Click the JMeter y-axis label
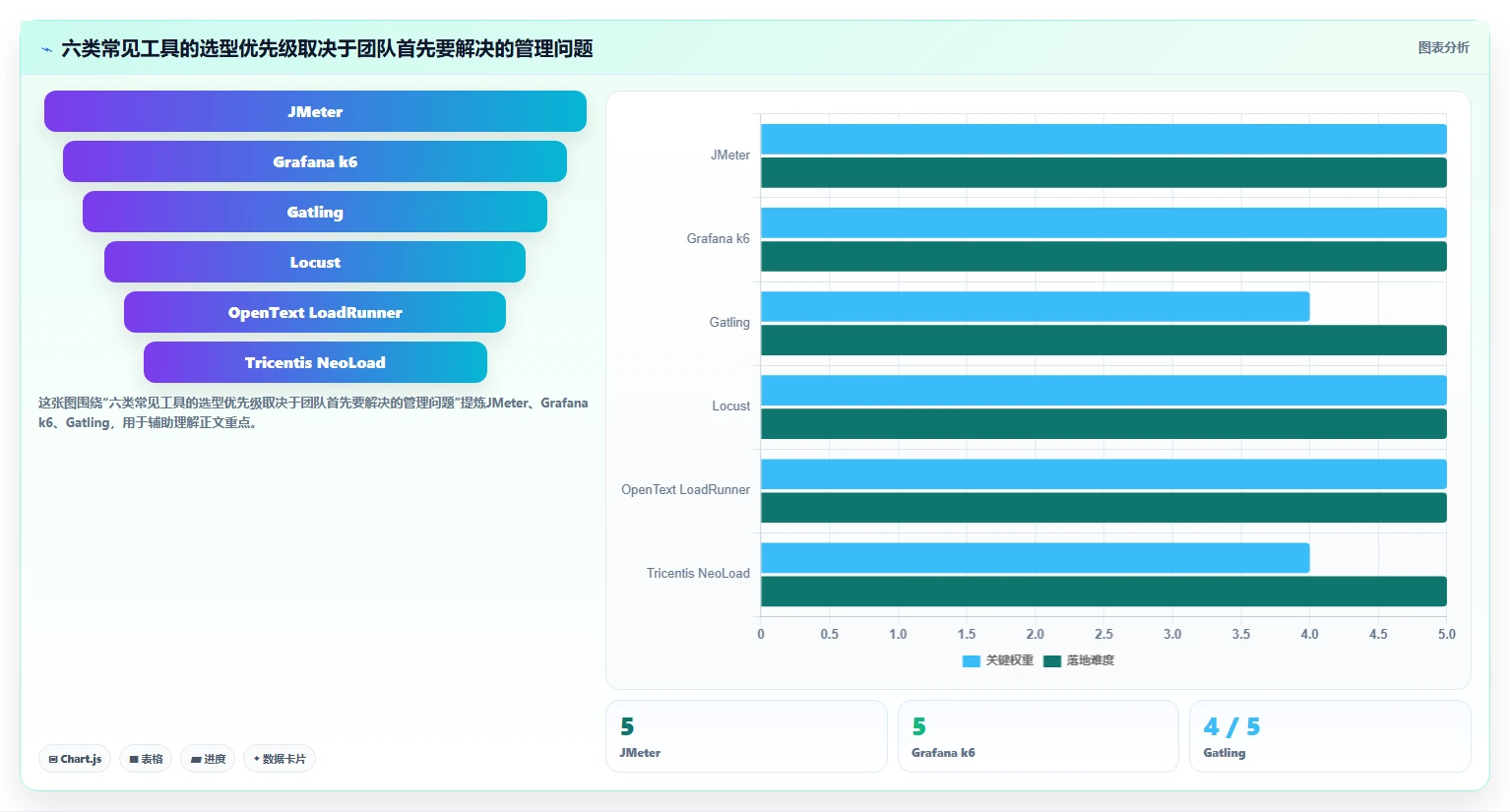1510x812 pixels. coord(730,155)
